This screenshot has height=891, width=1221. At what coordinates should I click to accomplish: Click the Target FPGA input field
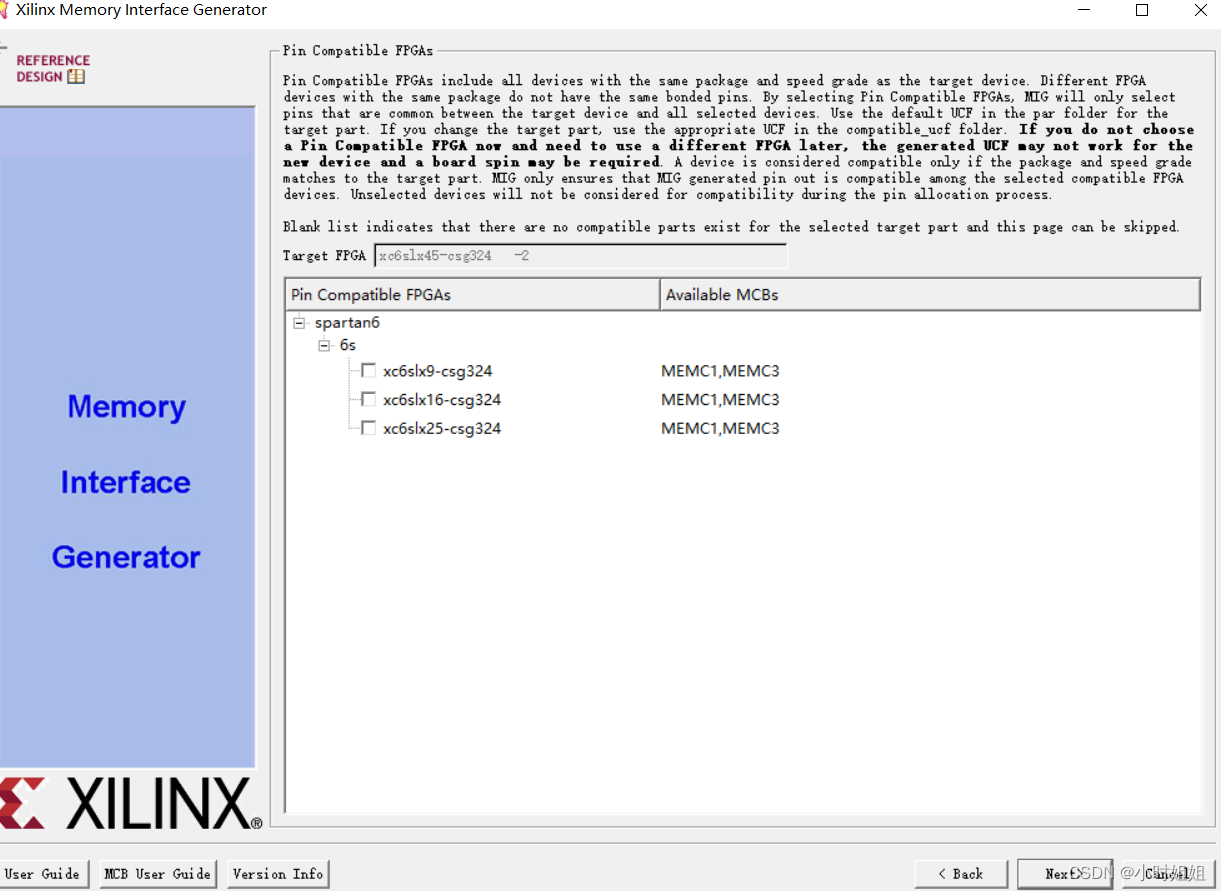tap(580, 255)
